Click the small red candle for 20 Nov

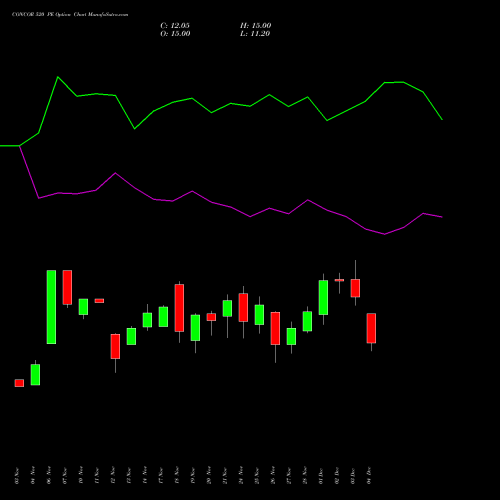coord(211,317)
